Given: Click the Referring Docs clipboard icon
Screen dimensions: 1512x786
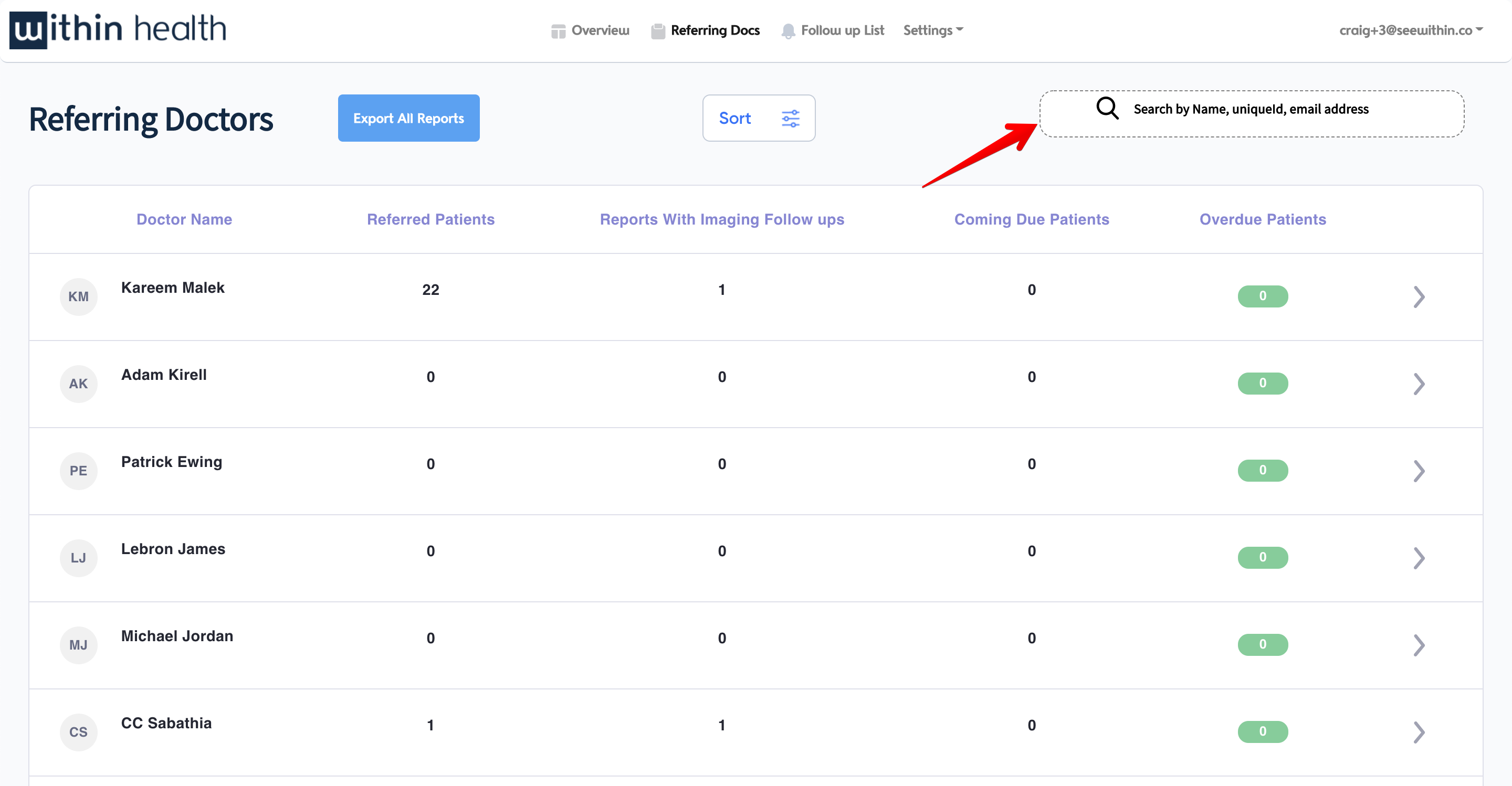Looking at the screenshot, I should [x=657, y=31].
